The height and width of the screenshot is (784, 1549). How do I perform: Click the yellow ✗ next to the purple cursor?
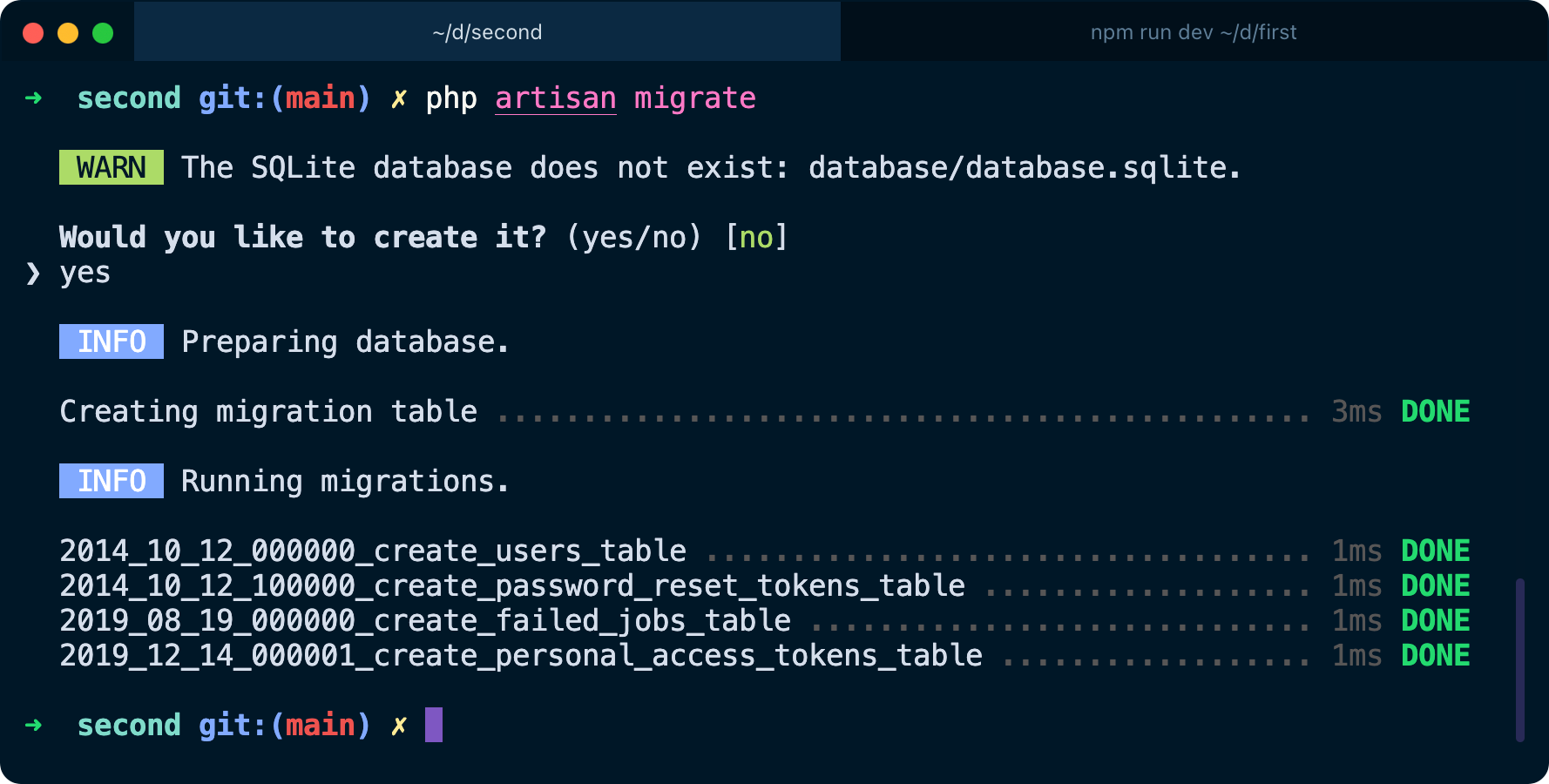[398, 725]
